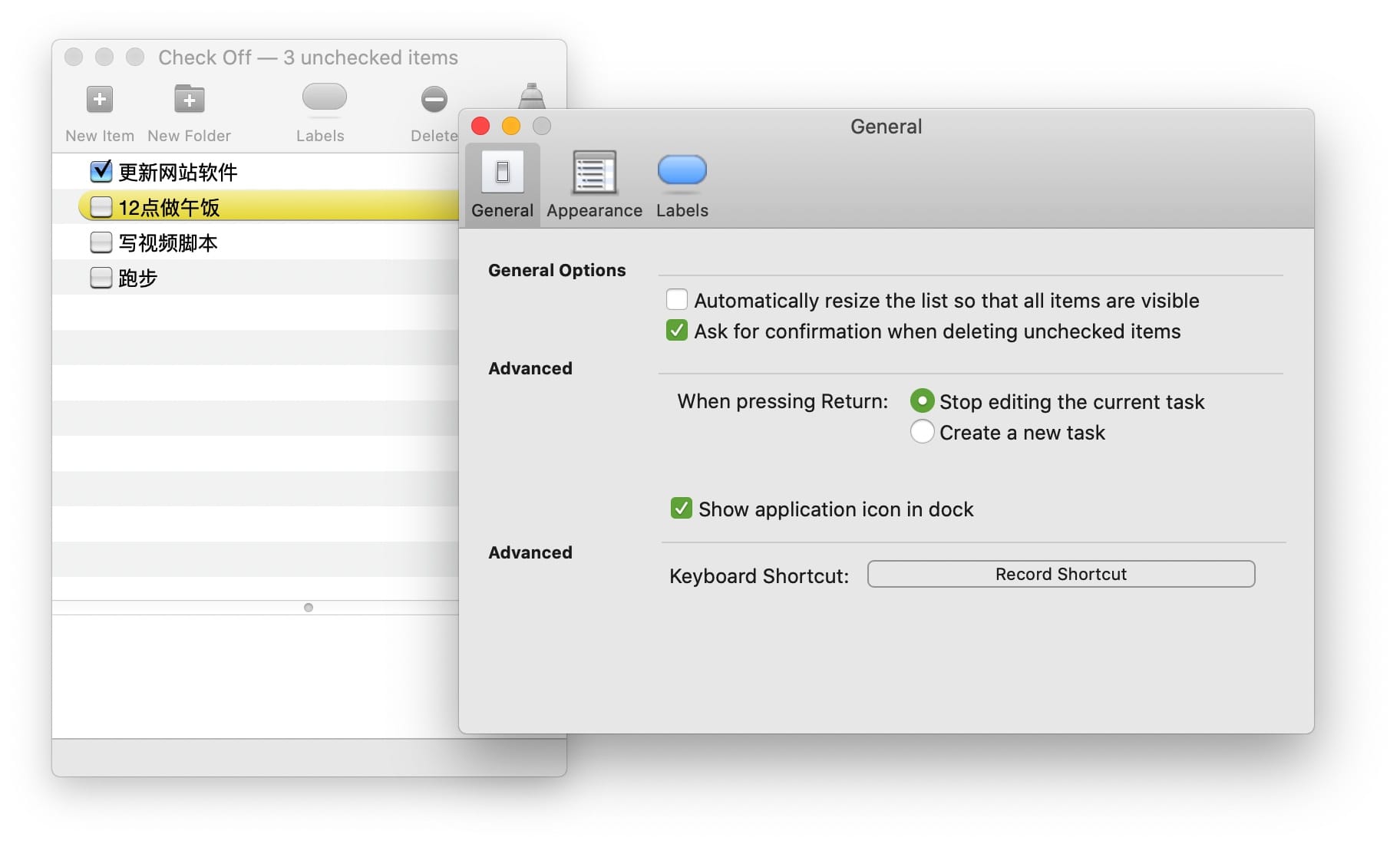1400x847 pixels.
Task: Toggle Show application icon in dock
Action: click(x=681, y=508)
